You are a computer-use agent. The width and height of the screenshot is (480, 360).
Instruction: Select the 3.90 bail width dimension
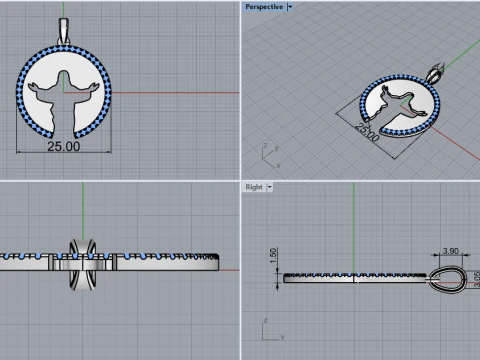click(x=451, y=251)
